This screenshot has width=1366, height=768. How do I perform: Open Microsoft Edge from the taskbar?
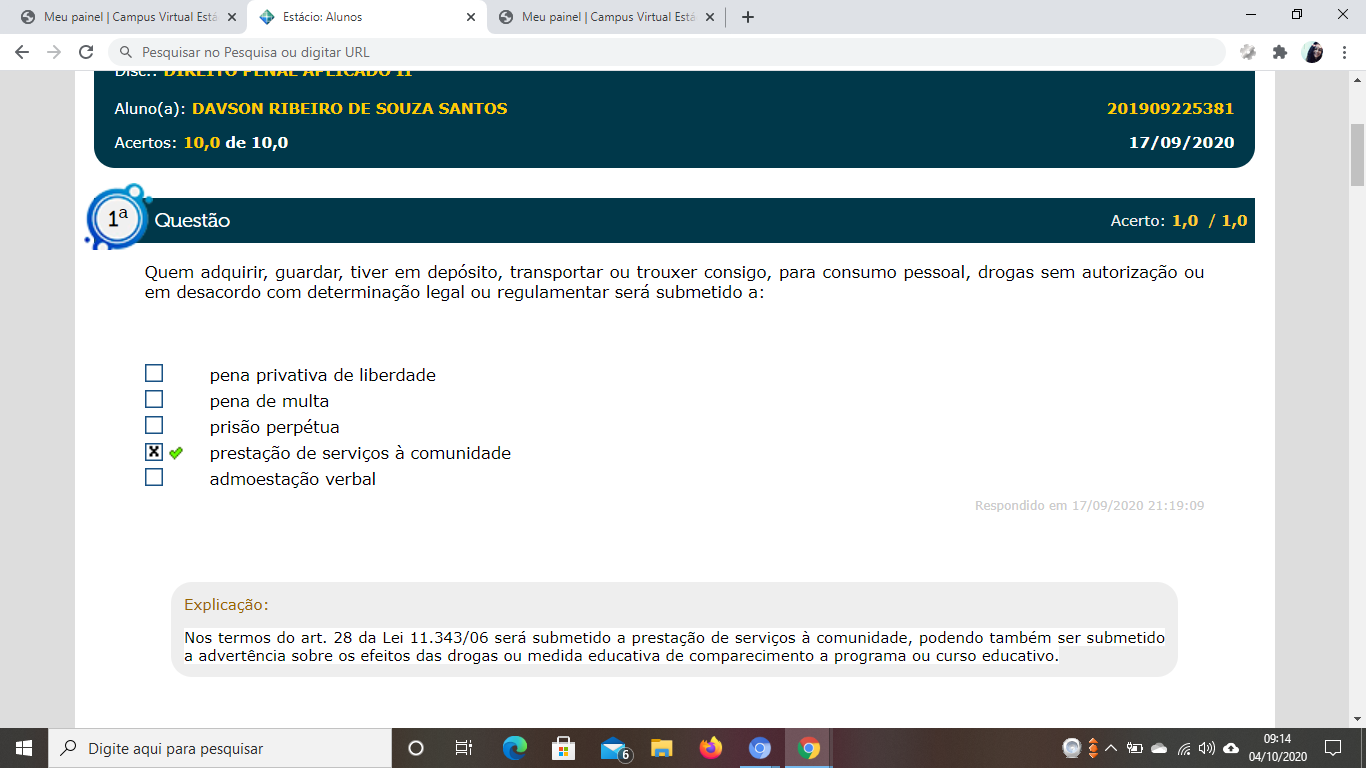click(515, 748)
